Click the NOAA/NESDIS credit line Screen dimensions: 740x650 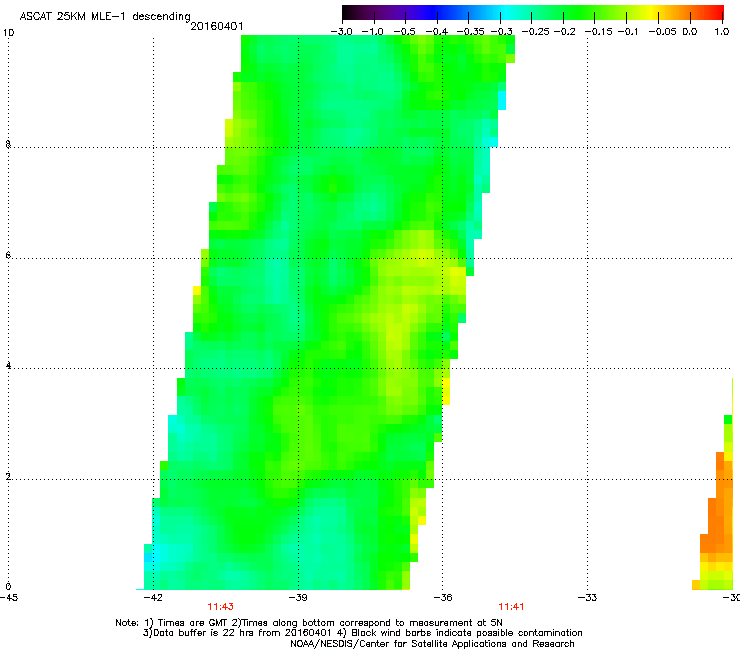[432, 644]
